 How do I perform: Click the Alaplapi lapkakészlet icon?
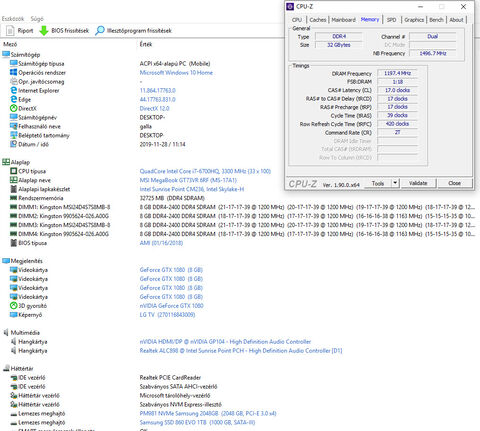click(x=14, y=189)
